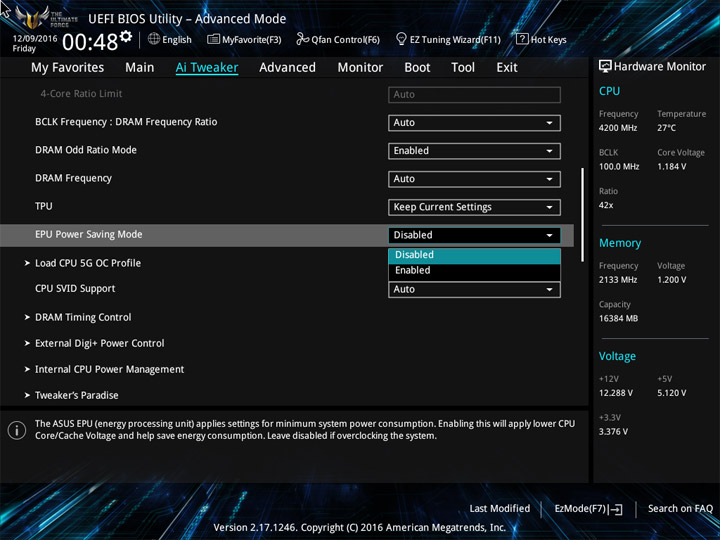This screenshot has height=540, width=720.
Task: Click the +12V value 12.288 V
Action: pos(615,393)
